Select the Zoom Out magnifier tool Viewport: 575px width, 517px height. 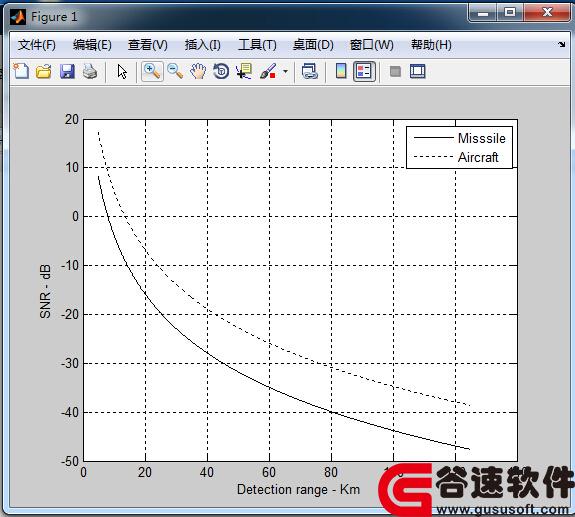[x=175, y=71]
